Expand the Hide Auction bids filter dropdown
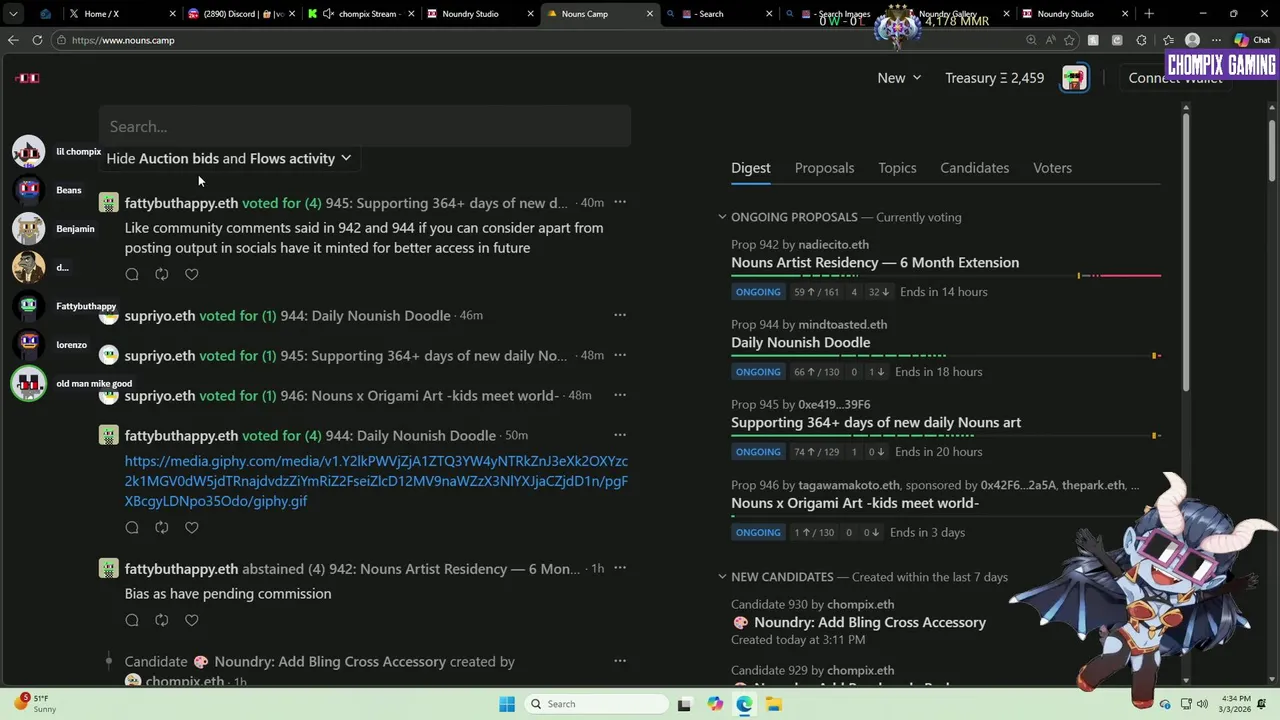The width and height of the screenshot is (1280, 720). point(229,158)
